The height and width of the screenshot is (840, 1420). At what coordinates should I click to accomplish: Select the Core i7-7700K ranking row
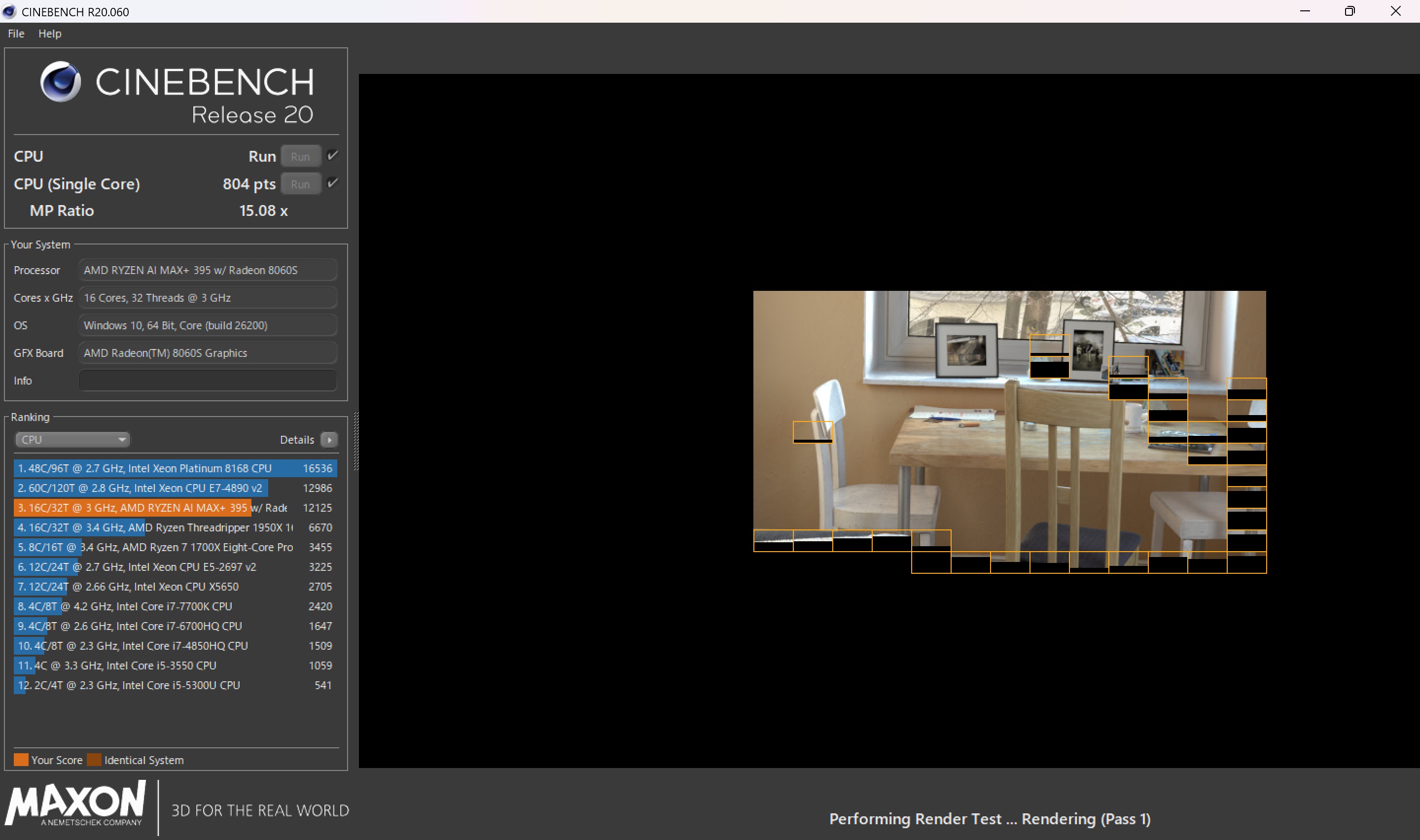click(176, 606)
